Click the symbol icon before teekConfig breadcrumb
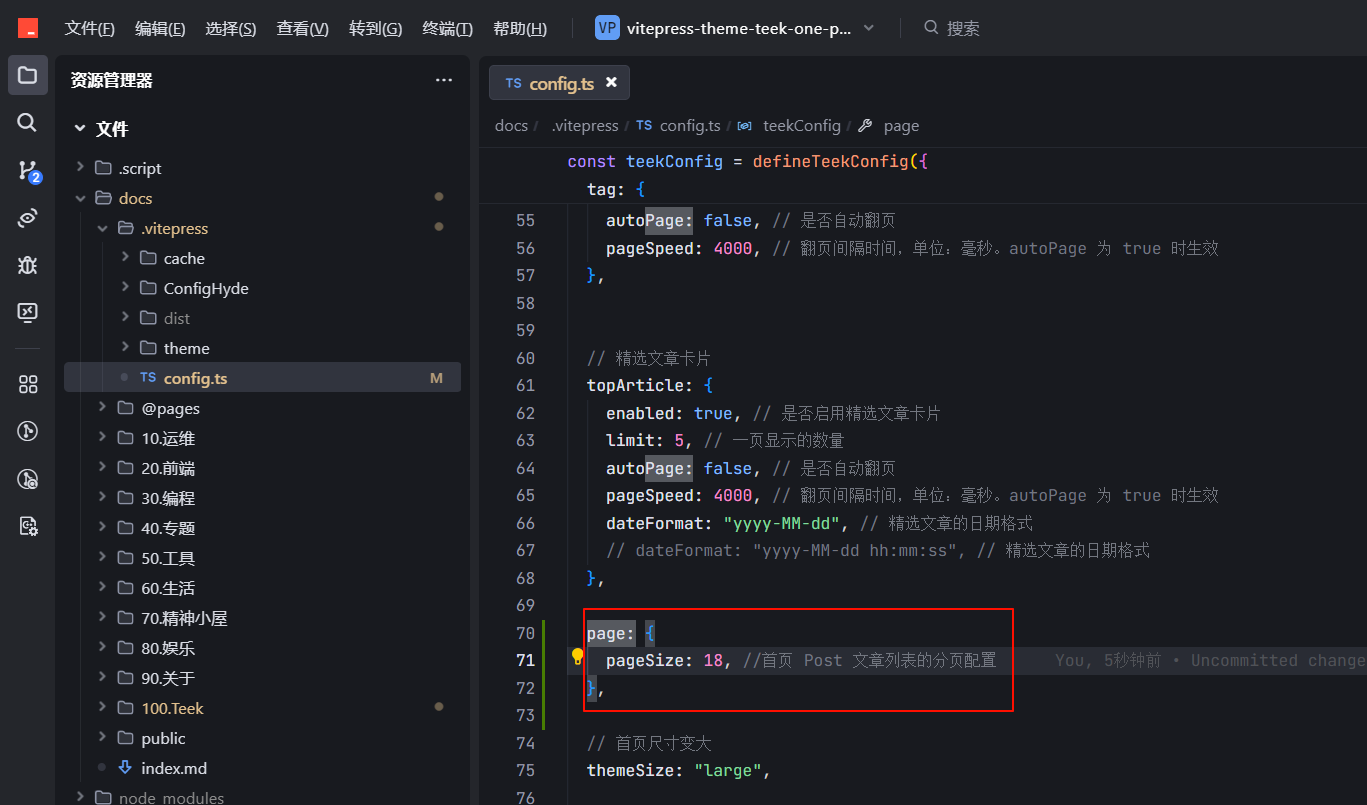This screenshot has height=805, width=1367. [744, 126]
